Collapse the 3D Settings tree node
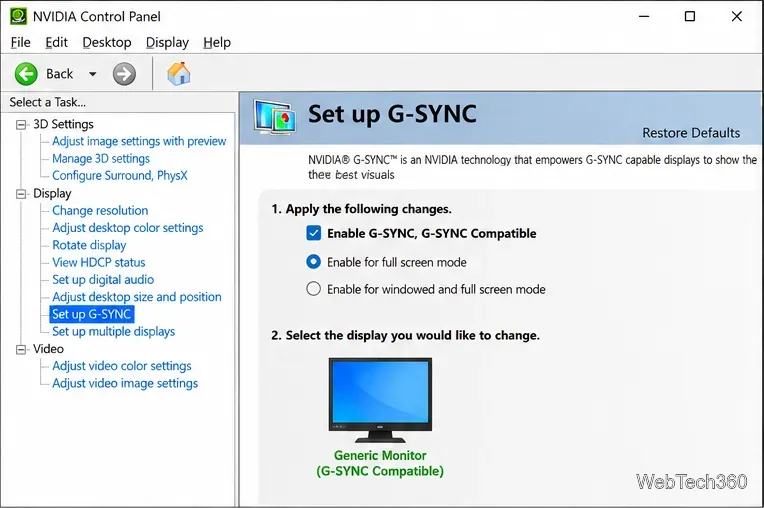 (21, 125)
